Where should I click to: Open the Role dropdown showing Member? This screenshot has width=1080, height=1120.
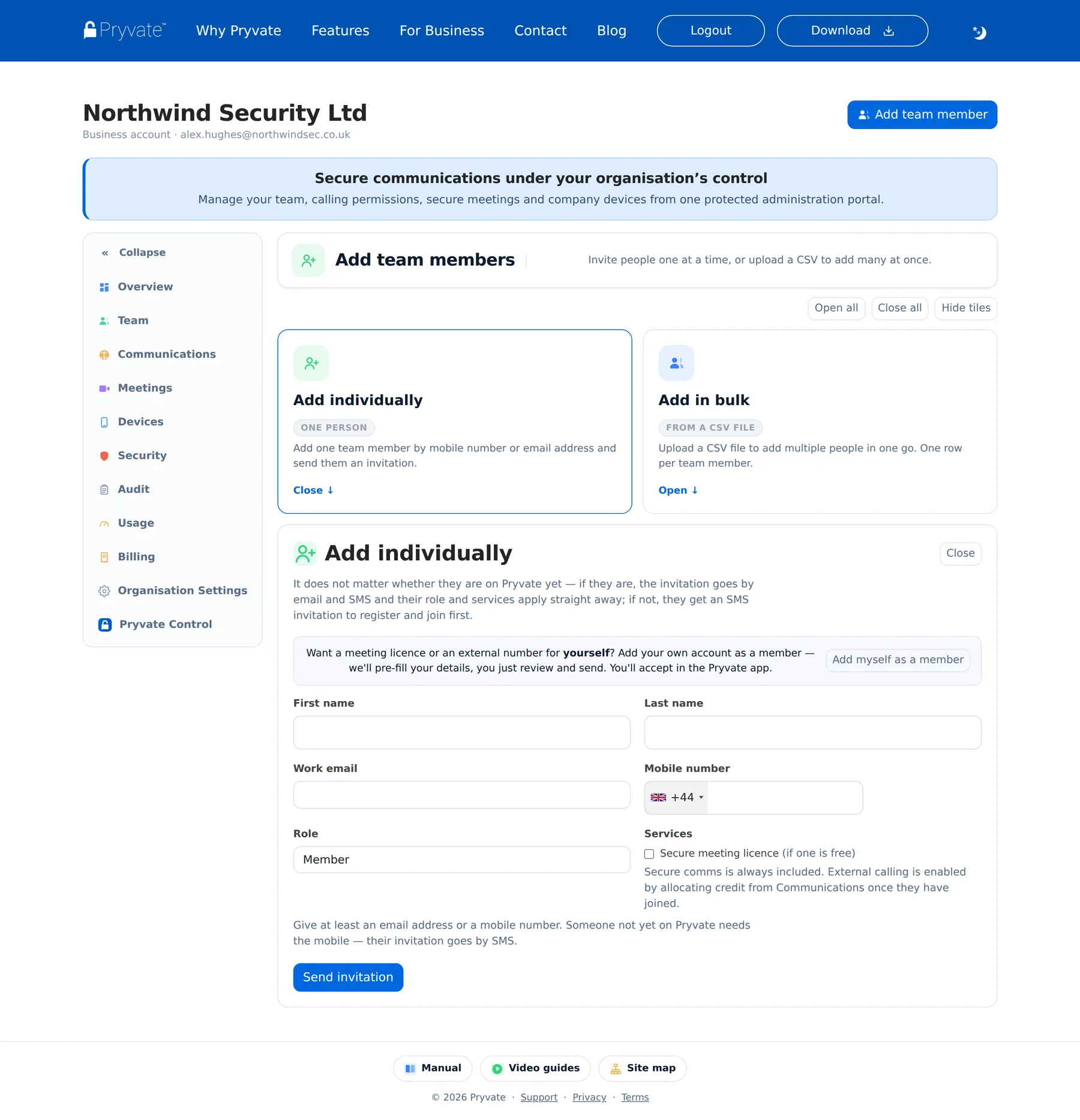461,860
